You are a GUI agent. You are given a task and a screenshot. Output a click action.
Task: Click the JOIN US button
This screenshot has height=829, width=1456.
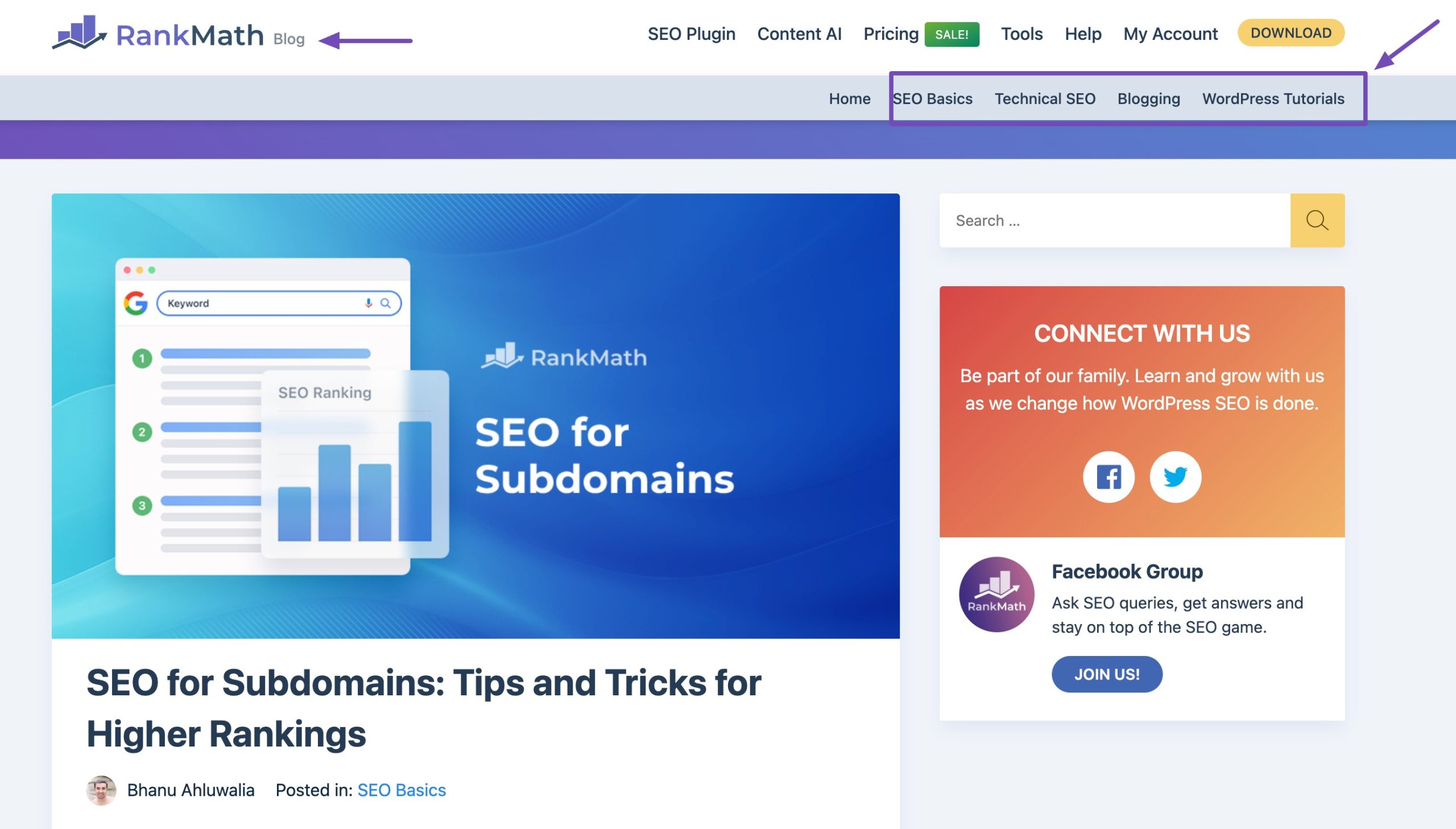point(1107,673)
